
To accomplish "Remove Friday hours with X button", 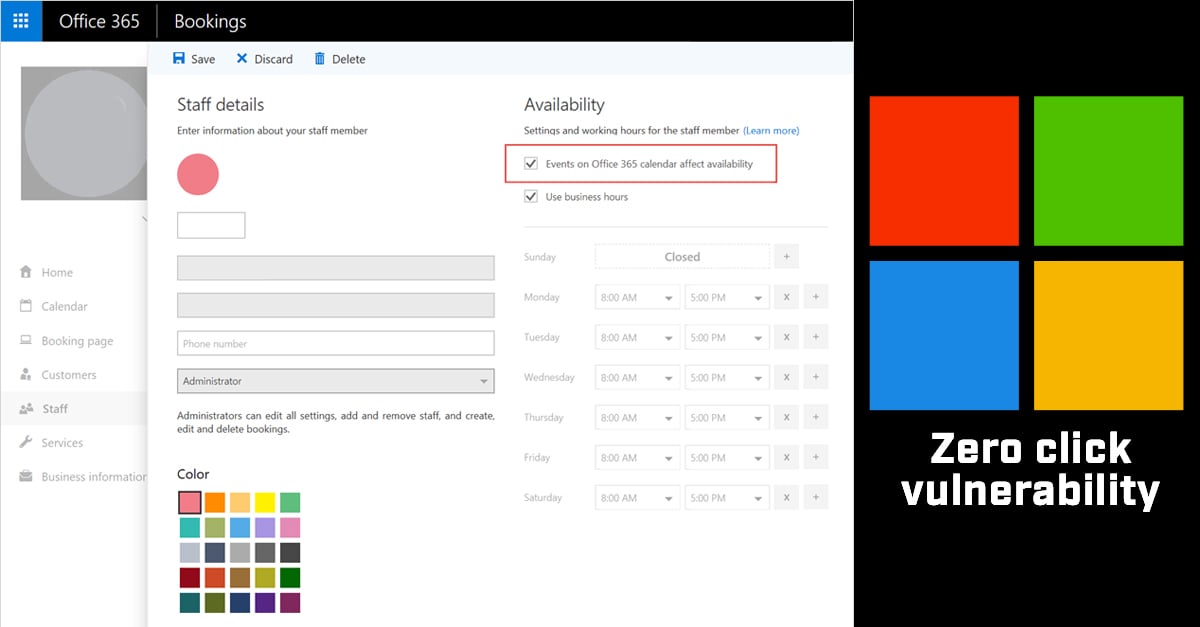I will click(x=786, y=457).
